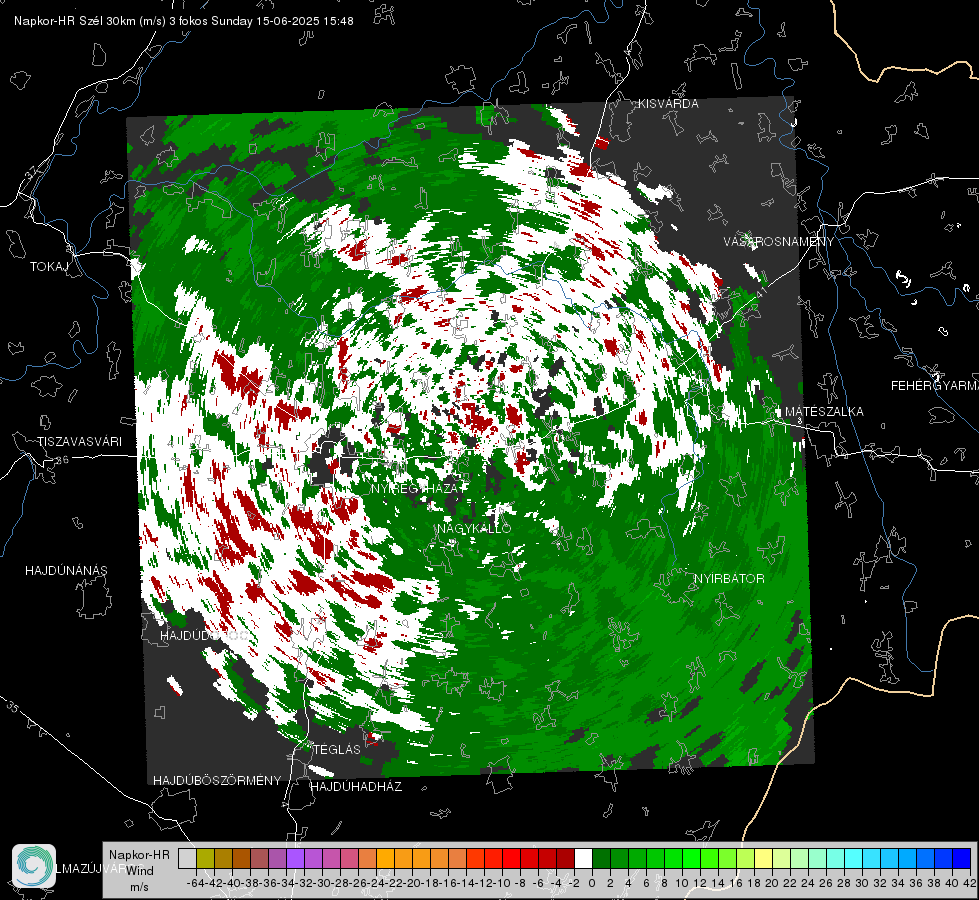Click the legend value label 10
Image resolution: width=979 pixels, height=900 pixels.
pyautogui.click(x=682, y=883)
